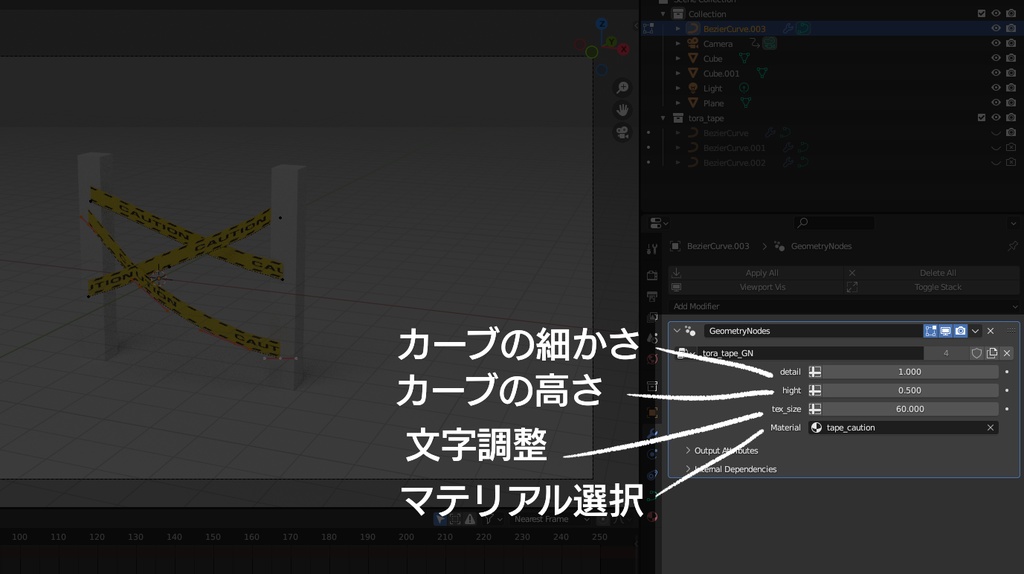
Task: Collapse the Collection tree
Action: click(x=663, y=14)
